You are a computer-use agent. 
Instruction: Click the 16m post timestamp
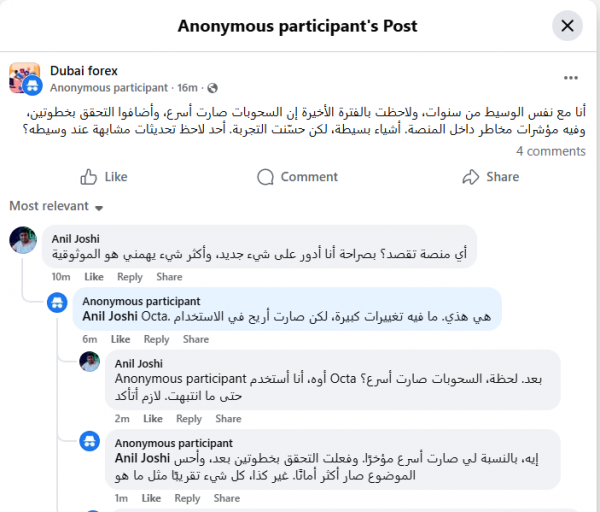click(x=187, y=88)
